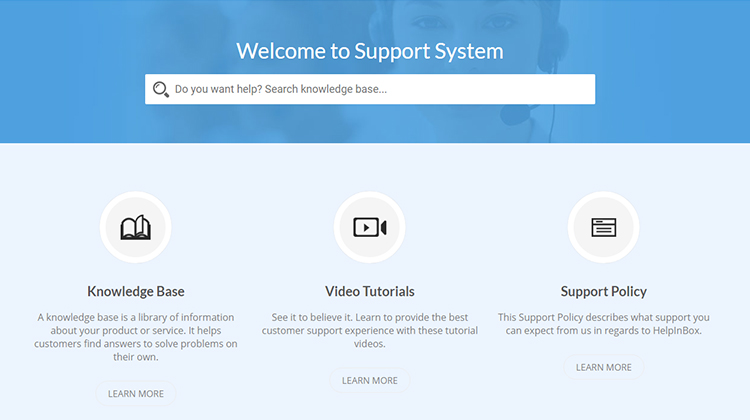Open the Video Tutorials camera icon
The height and width of the screenshot is (420, 750).
tap(369, 227)
